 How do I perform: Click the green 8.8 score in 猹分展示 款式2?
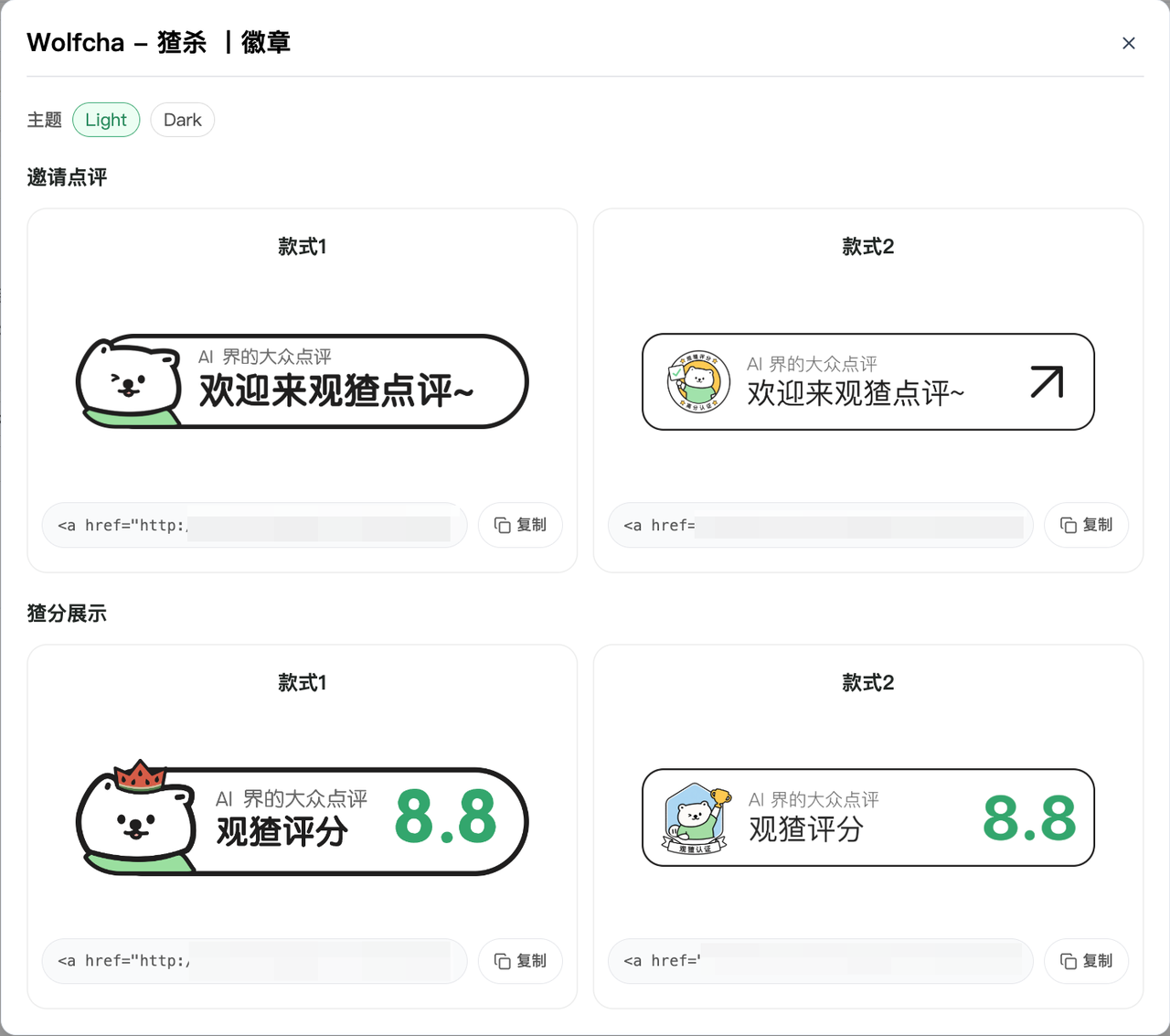pos(1029,818)
